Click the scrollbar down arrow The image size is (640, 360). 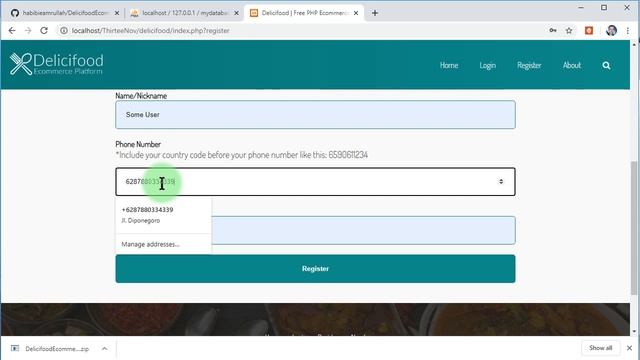click(x=634, y=331)
